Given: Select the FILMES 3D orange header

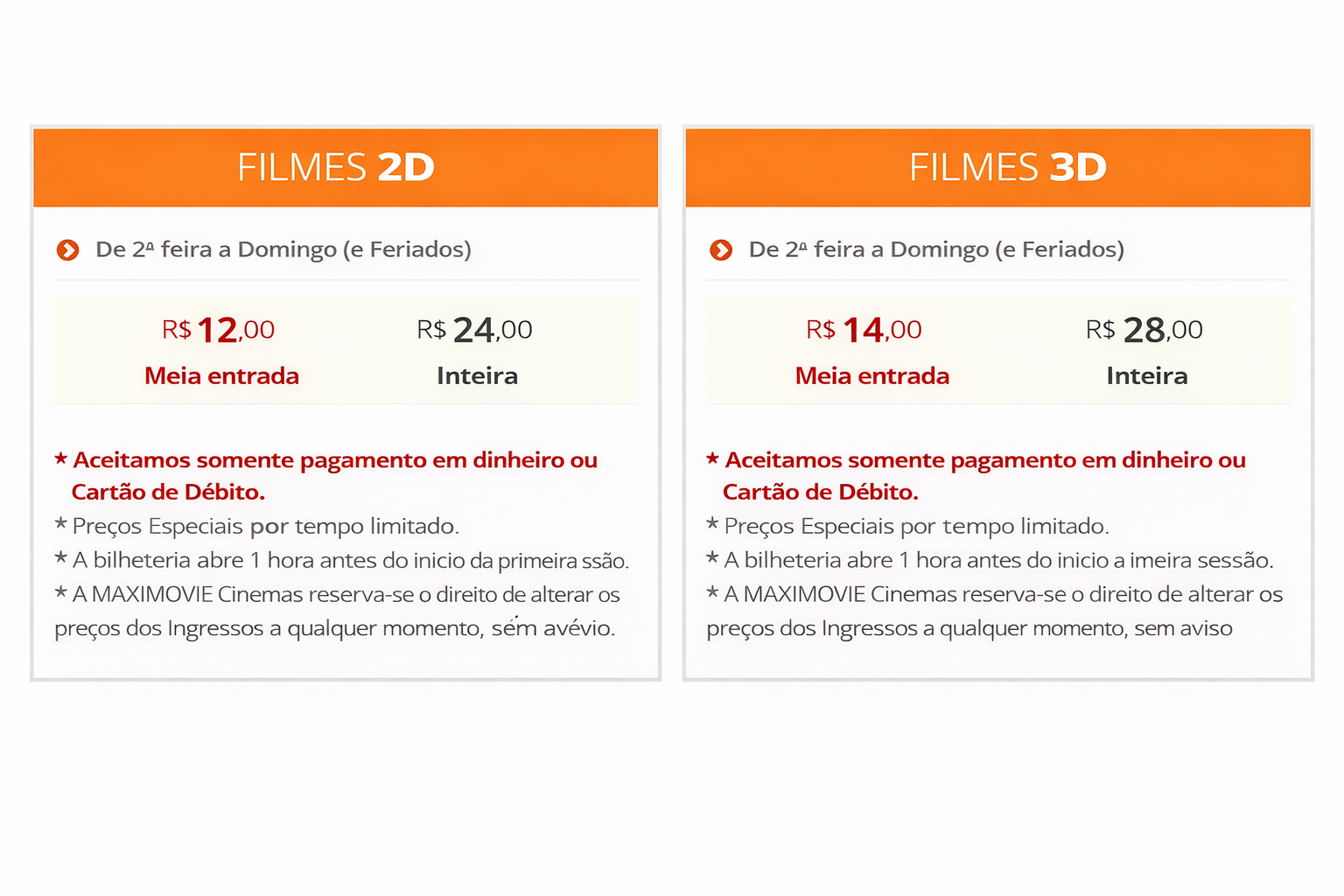Looking at the screenshot, I should point(997,167).
